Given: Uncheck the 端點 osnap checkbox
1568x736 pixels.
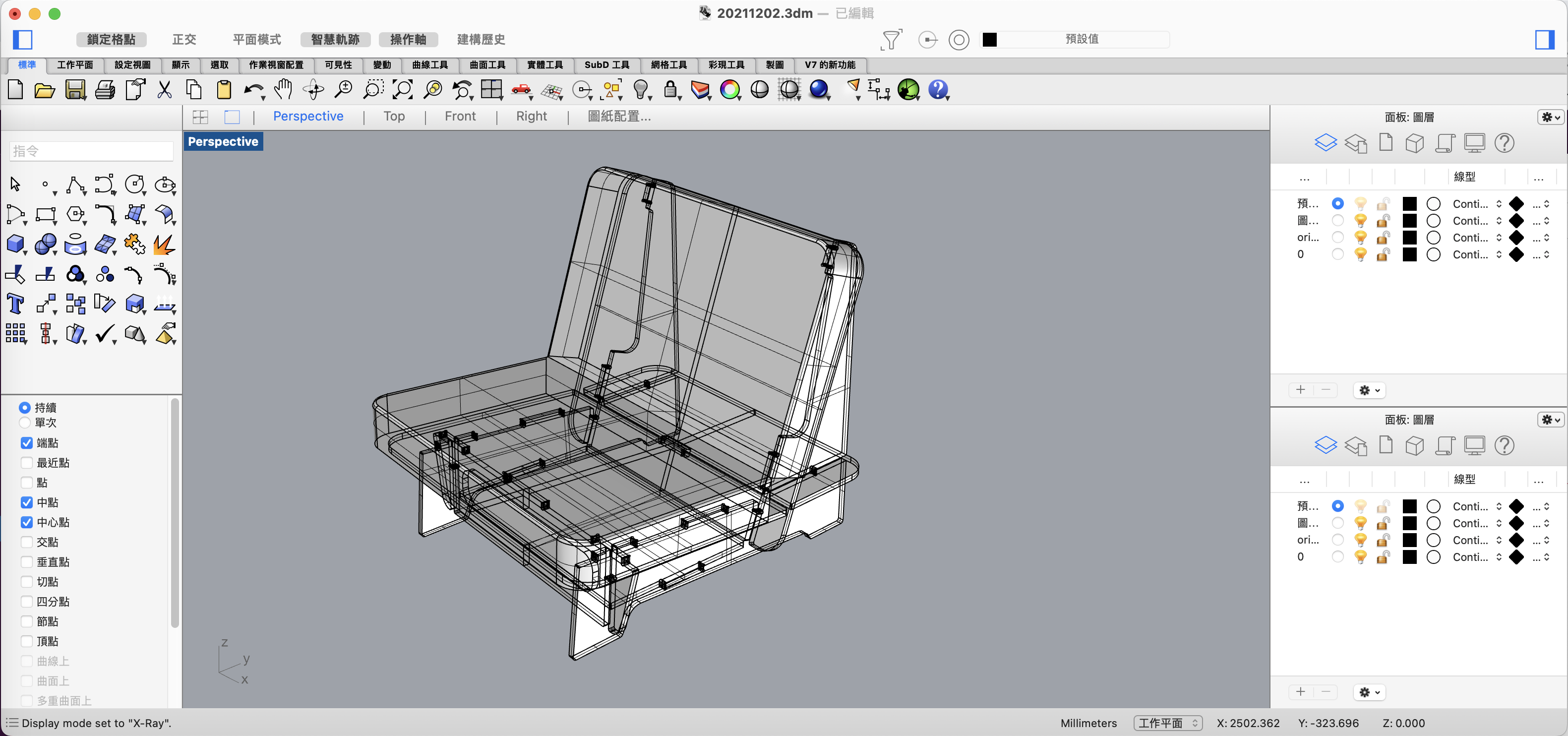Looking at the screenshot, I should (27, 442).
